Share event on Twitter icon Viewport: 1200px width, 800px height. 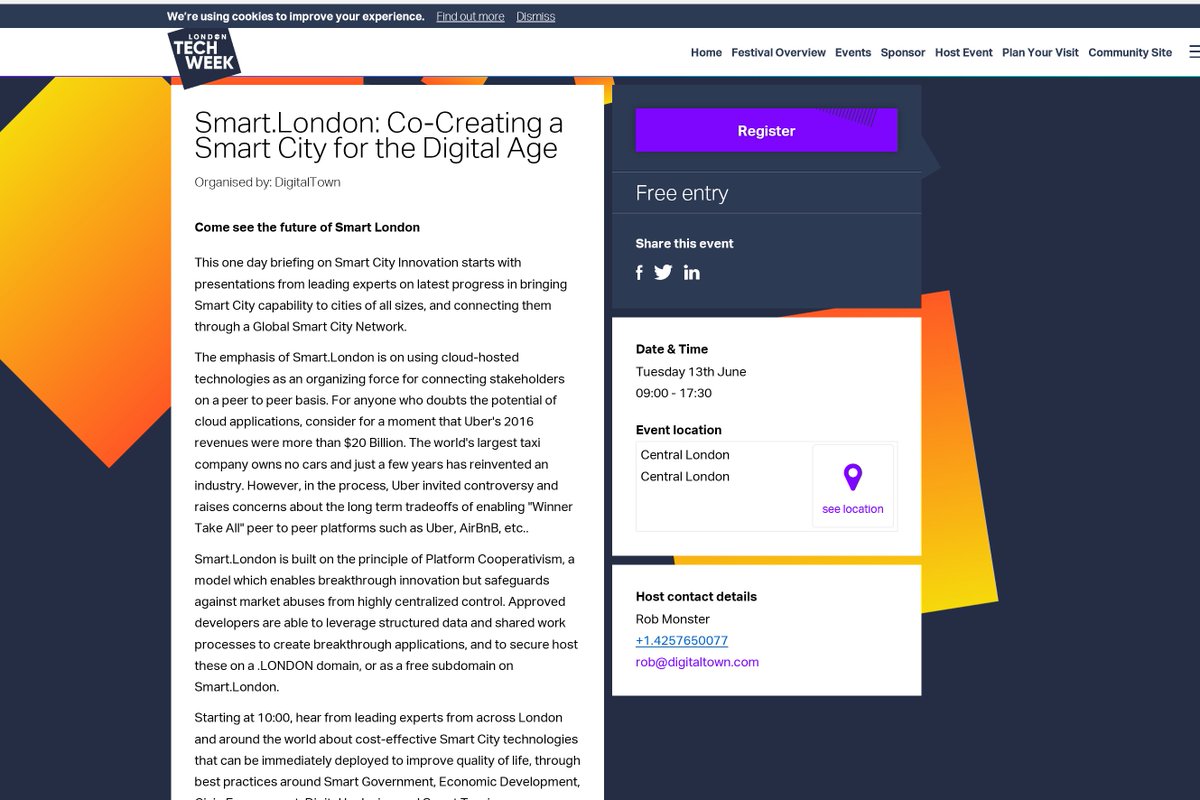(663, 272)
